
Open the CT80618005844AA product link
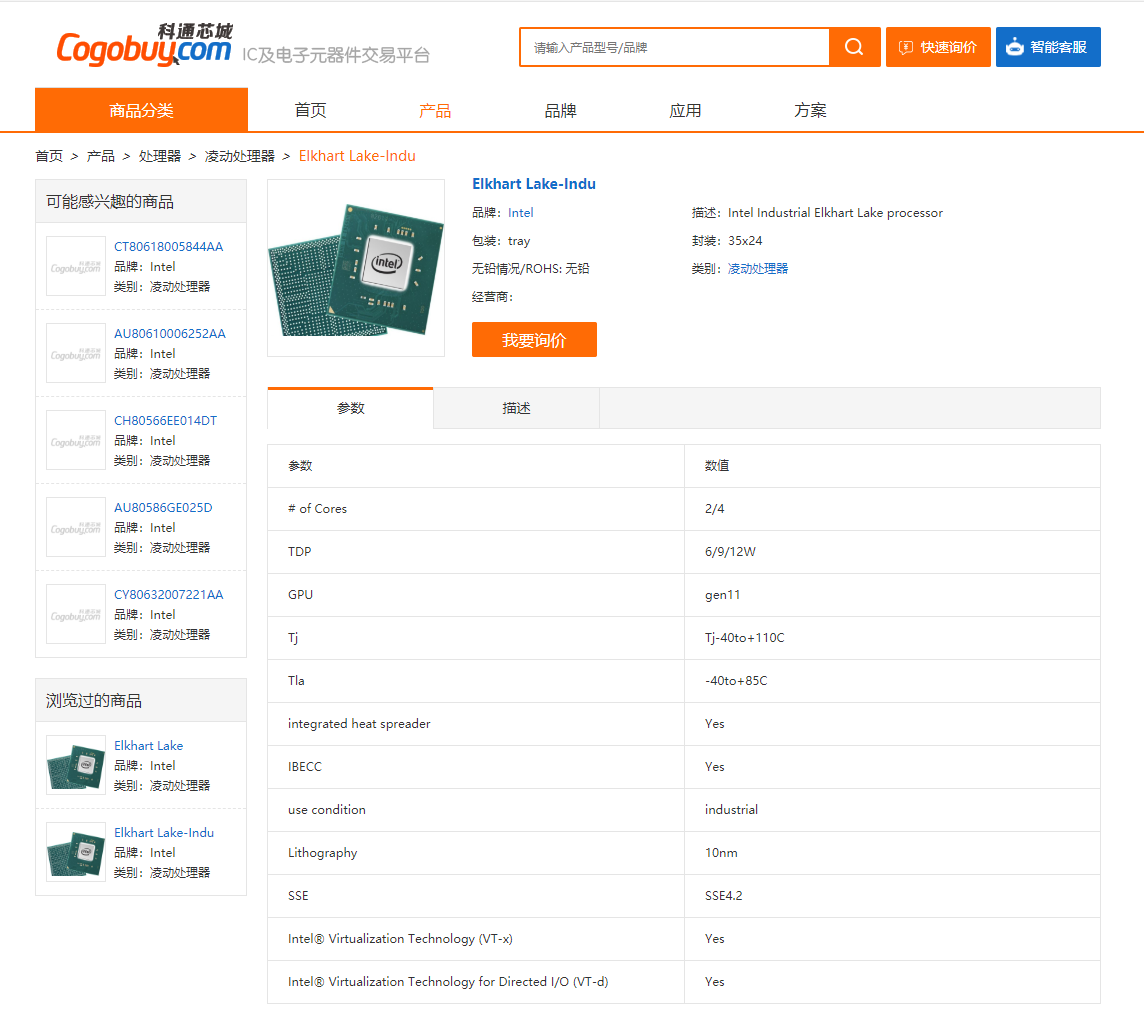[x=169, y=247]
